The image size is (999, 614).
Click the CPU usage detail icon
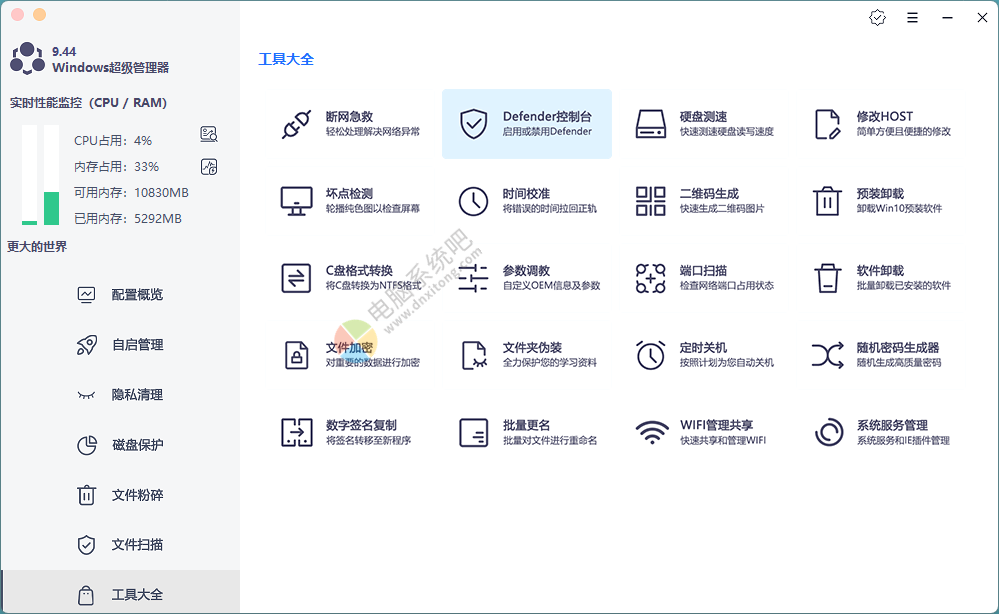click(208, 134)
